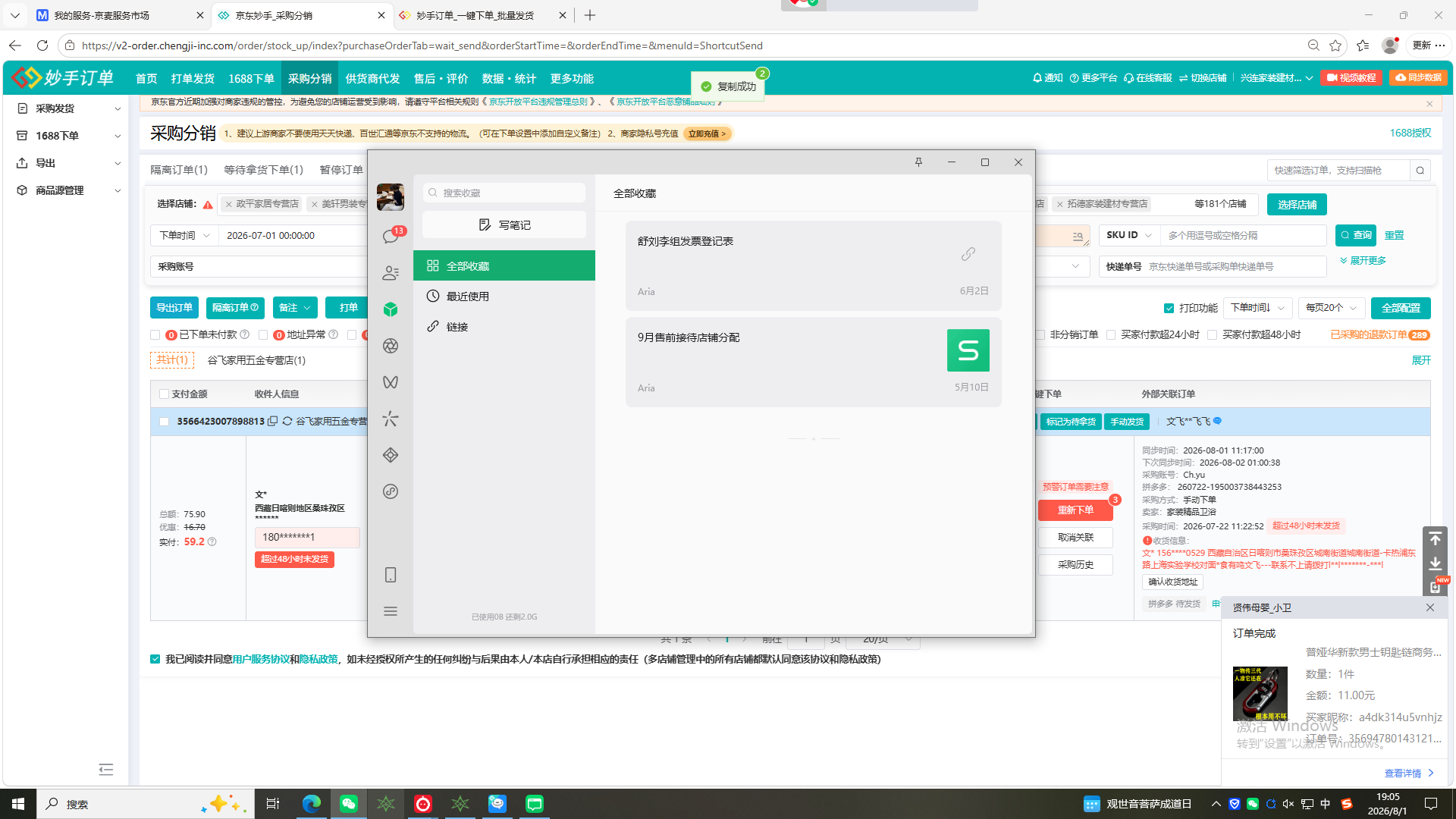Open WeChat Mini Programs diamond icon
The height and width of the screenshot is (819, 1456).
tap(391, 455)
